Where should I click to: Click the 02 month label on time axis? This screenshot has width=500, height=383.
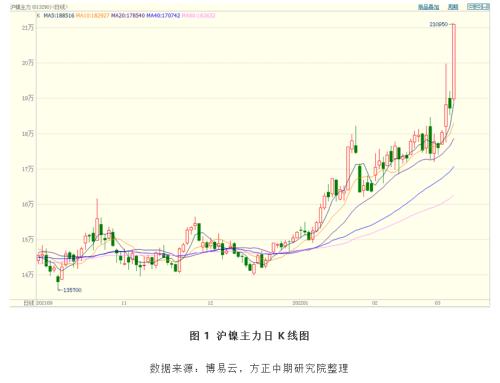click(x=375, y=303)
